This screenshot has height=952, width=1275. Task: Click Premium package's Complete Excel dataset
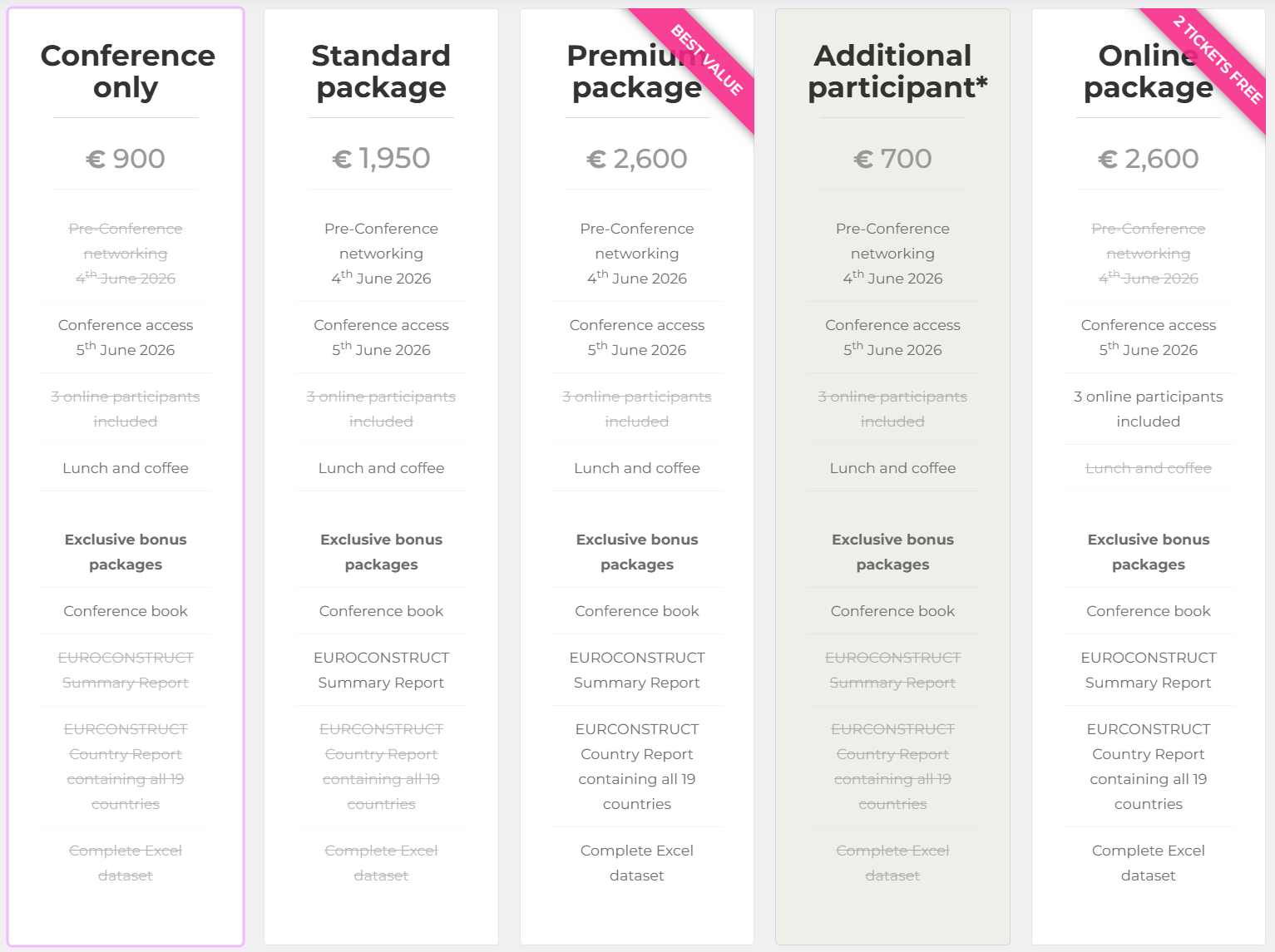point(637,863)
